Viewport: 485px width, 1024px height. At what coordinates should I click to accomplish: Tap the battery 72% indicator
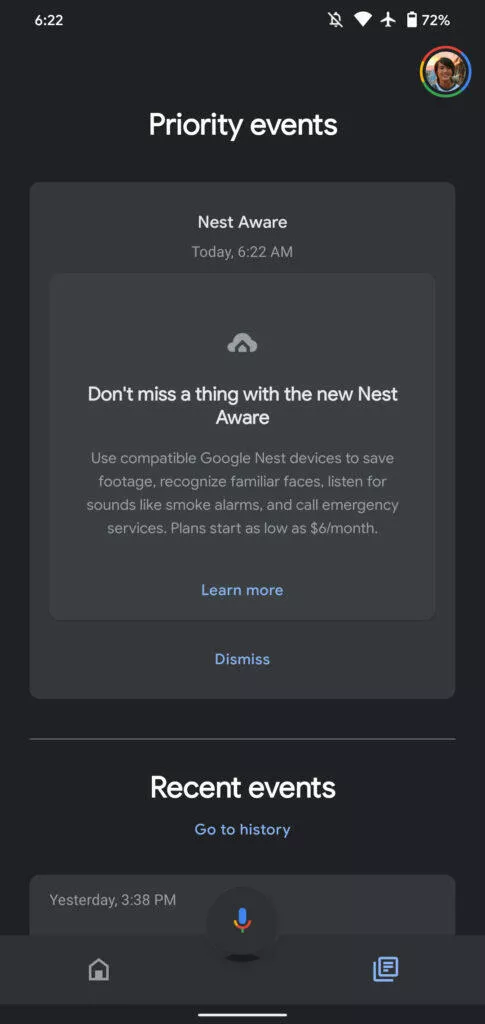coord(428,20)
